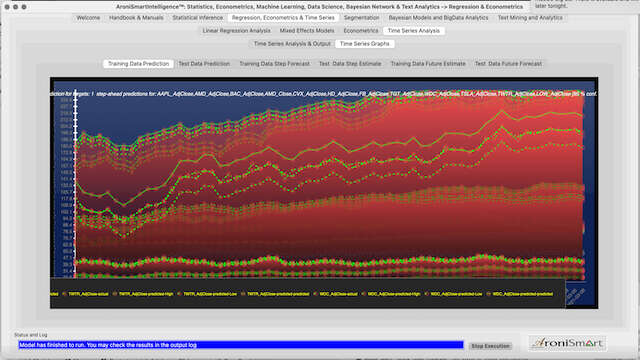Screen dimensions: 640x360
Task: Show the Training Data Prediction graph
Action: pyautogui.click(x=138, y=64)
